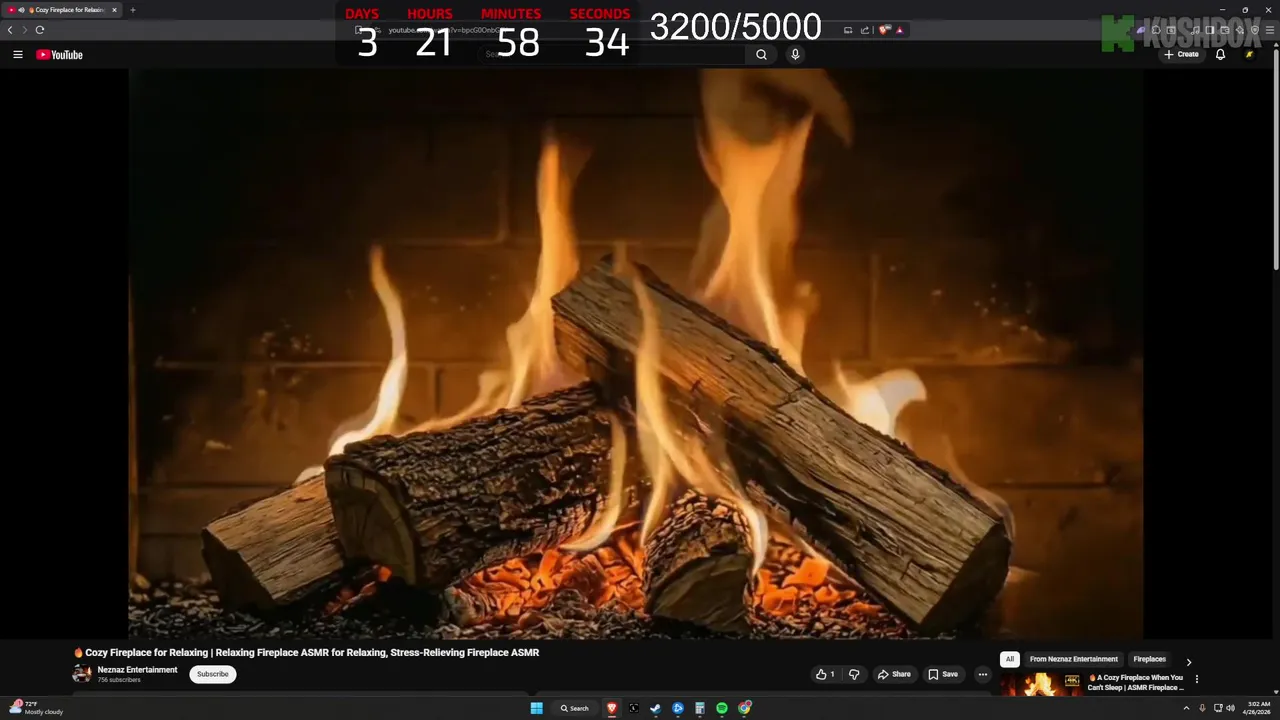
Task: Open Spotify from the taskbar
Action: pyautogui.click(x=722, y=708)
